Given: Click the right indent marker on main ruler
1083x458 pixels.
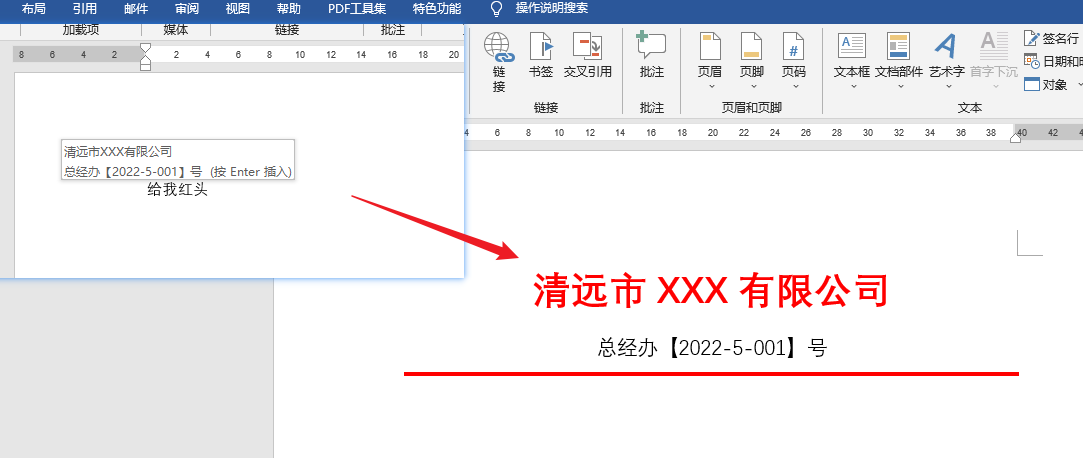Looking at the screenshot, I should [1015, 137].
